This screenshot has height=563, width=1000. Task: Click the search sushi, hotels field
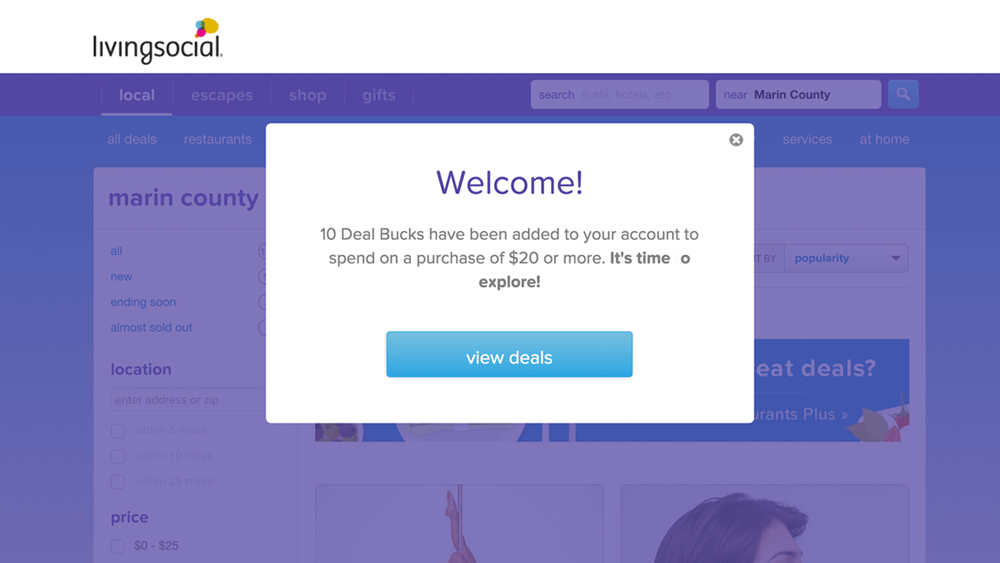click(620, 95)
